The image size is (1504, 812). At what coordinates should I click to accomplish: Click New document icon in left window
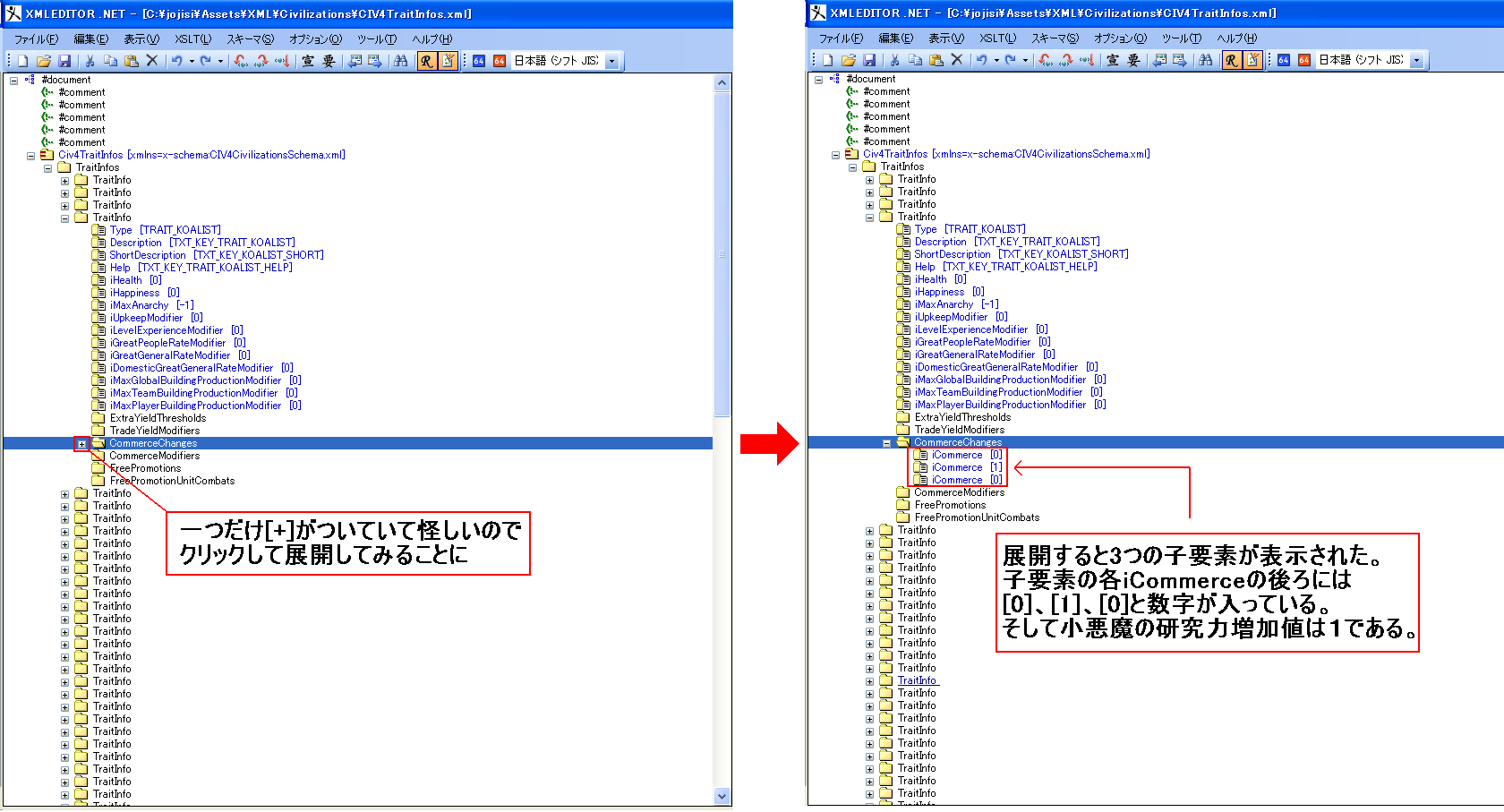point(23,61)
